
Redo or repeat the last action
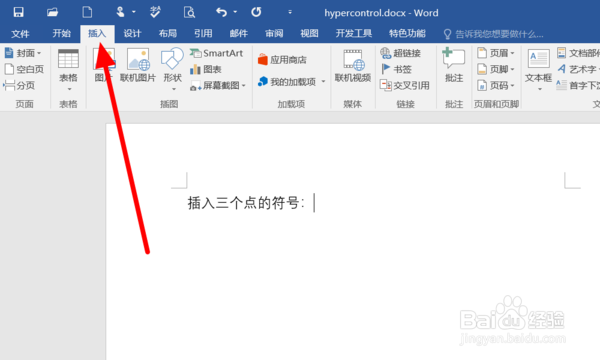click(256, 12)
